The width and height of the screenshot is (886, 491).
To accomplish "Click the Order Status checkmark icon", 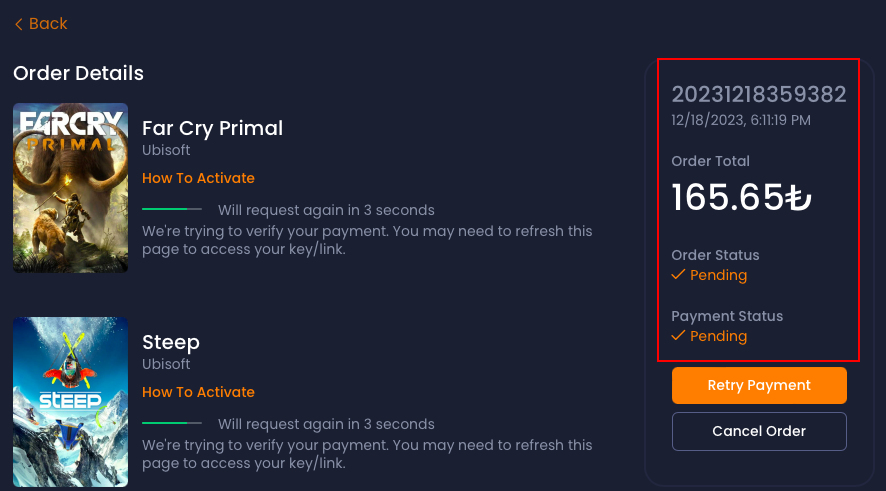I will pos(678,275).
